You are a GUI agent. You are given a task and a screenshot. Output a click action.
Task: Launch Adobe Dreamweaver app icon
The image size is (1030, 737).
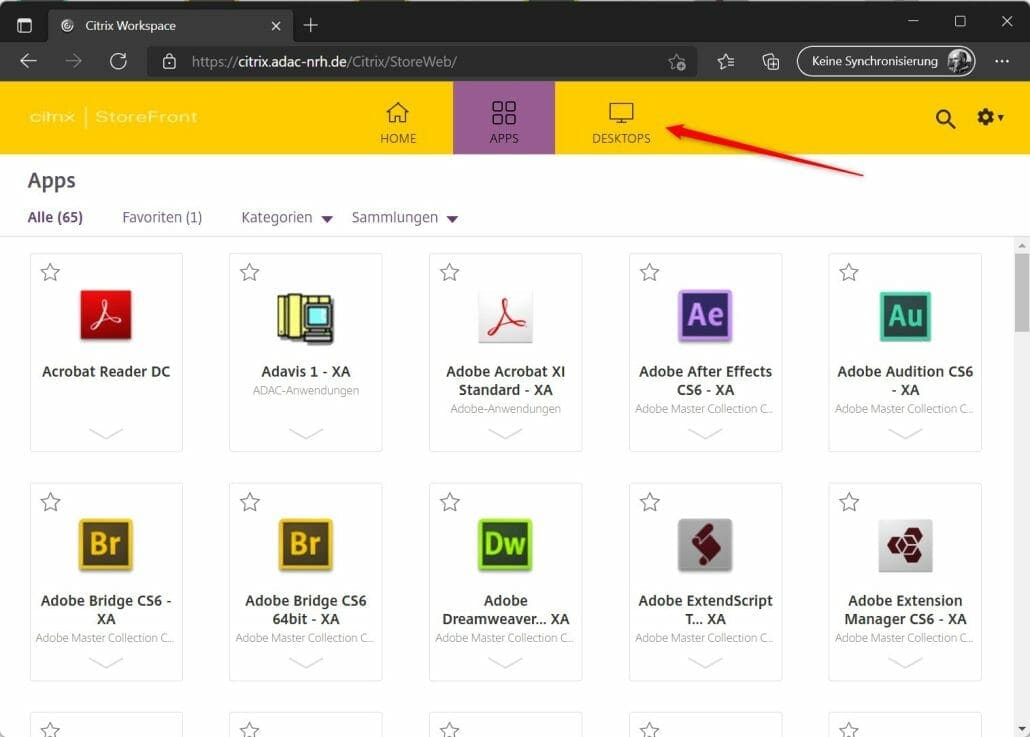(x=504, y=545)
